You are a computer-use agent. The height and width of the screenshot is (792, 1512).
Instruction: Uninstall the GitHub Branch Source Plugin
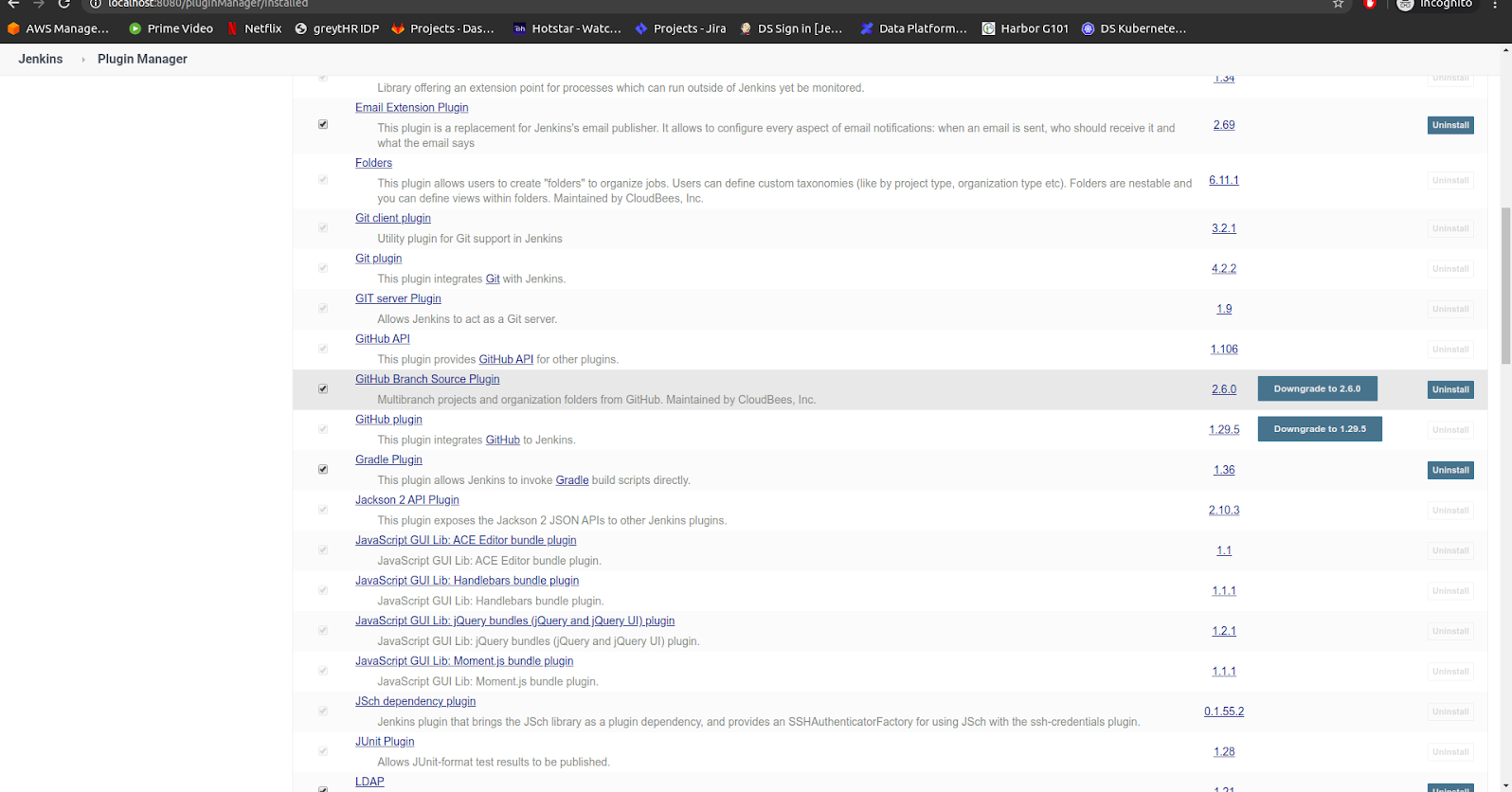(1450, 389)
